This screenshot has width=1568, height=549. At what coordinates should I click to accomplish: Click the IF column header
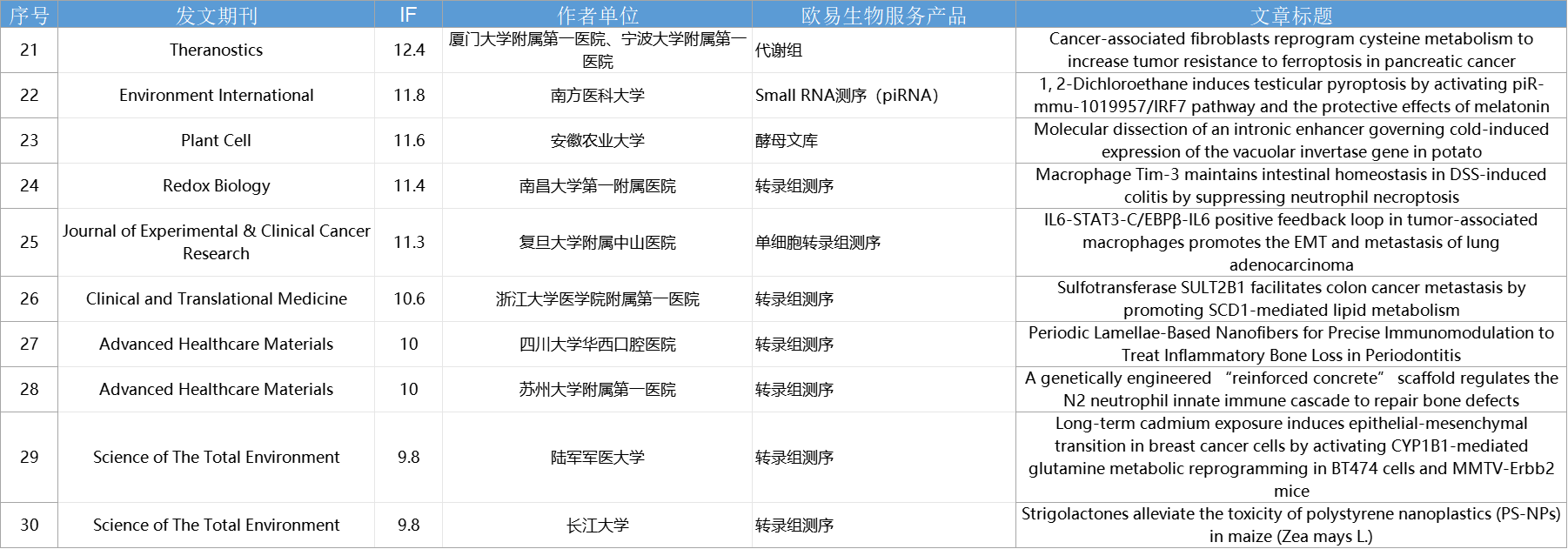click(x=408, y=15)
